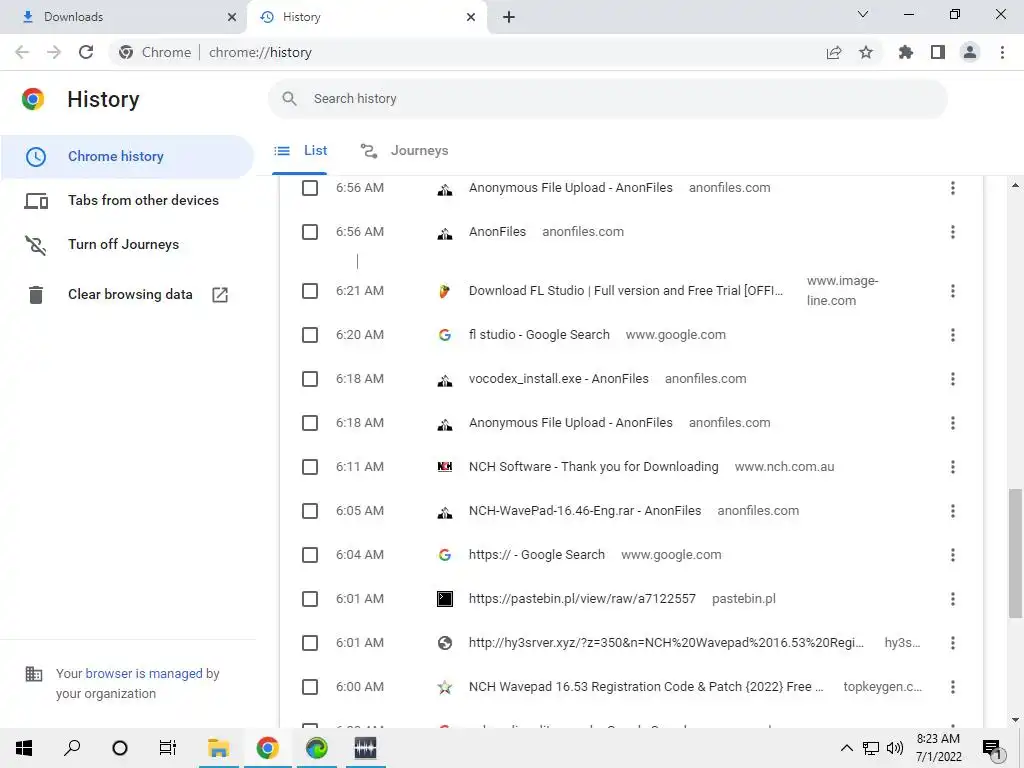Click the NCH favicon on NCH Software row

445,467
